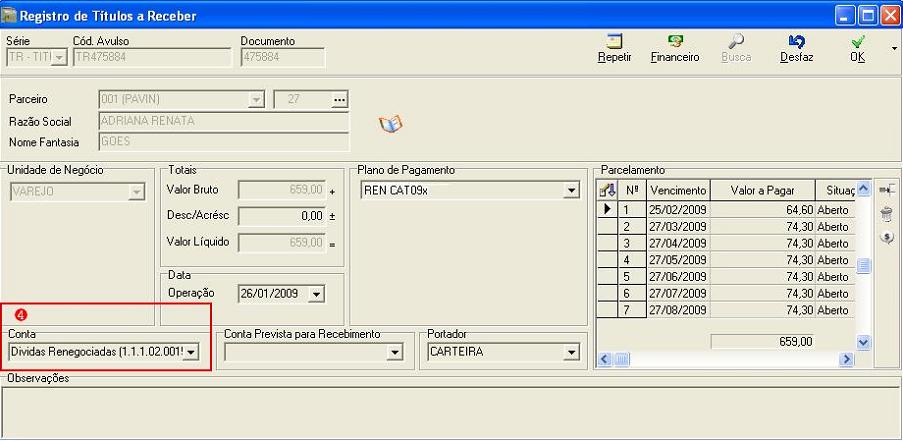Delete installment with the trash icon

887,215
